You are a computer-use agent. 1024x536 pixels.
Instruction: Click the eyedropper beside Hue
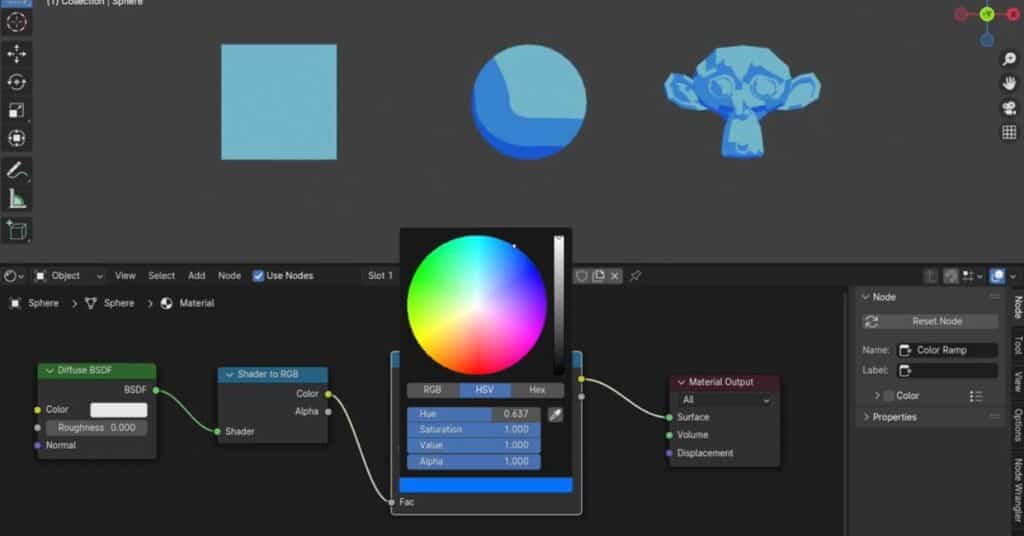pos(556,414)
